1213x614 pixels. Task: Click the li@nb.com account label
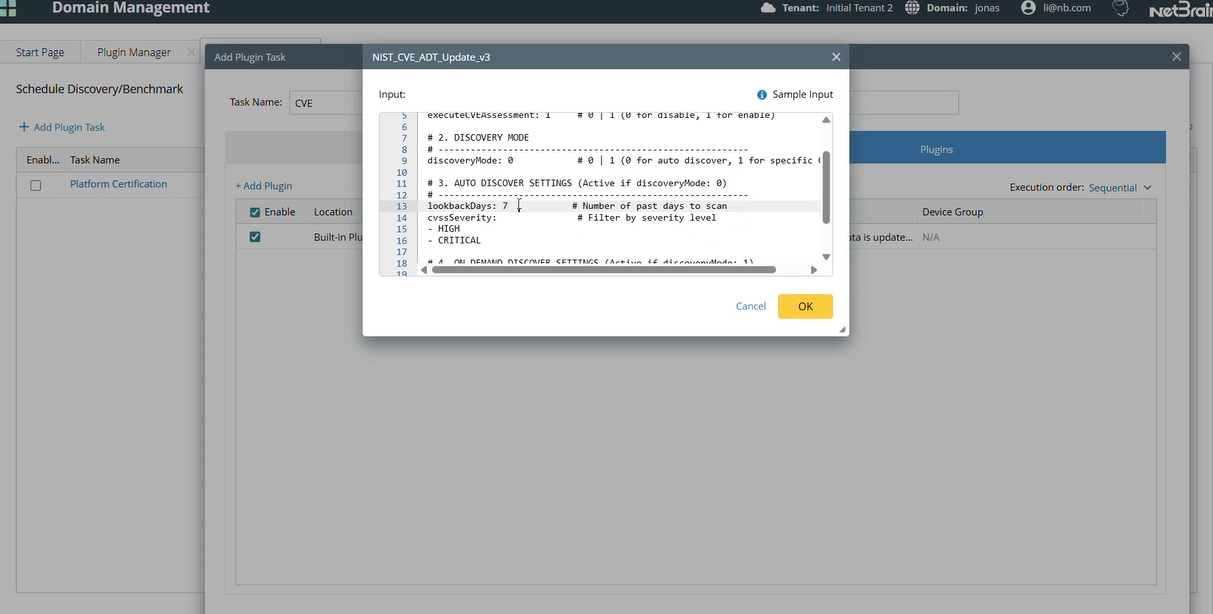tap(1068, 8)
